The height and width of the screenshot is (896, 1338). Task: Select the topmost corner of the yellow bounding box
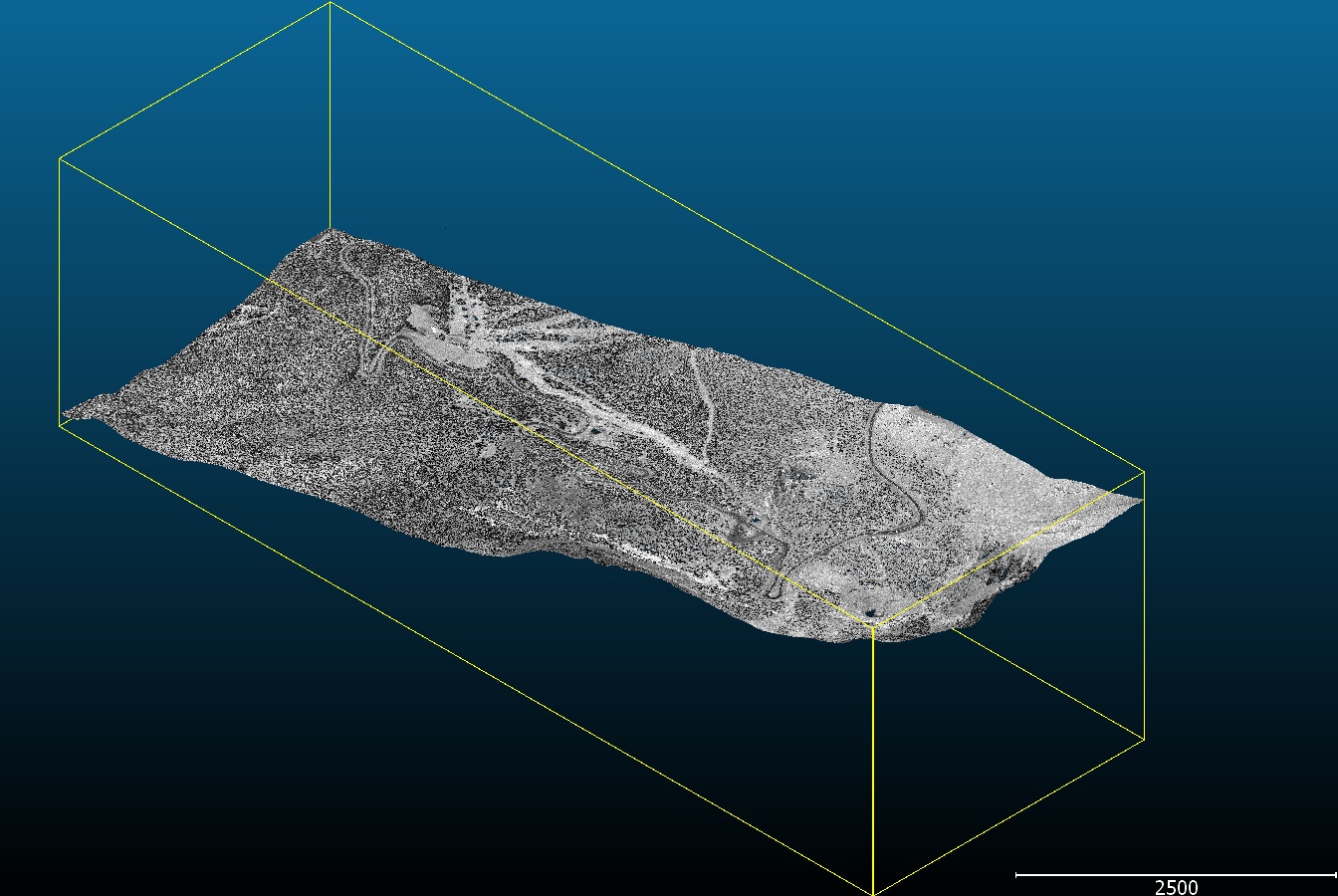[330, 3]
